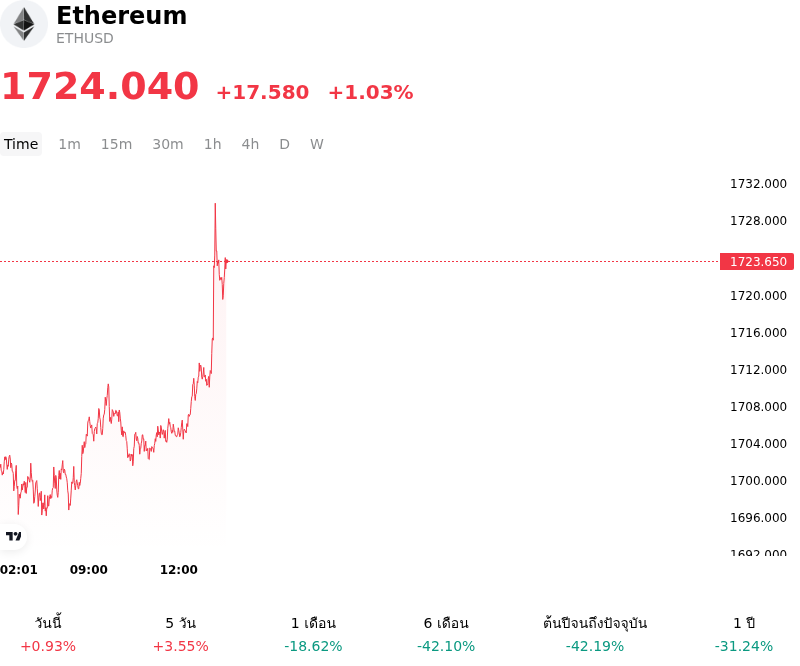Image resolution: width=800 pixels, height=666 pixels.
Task: Choose the 30m timeframe
Action: coord(168,144)
